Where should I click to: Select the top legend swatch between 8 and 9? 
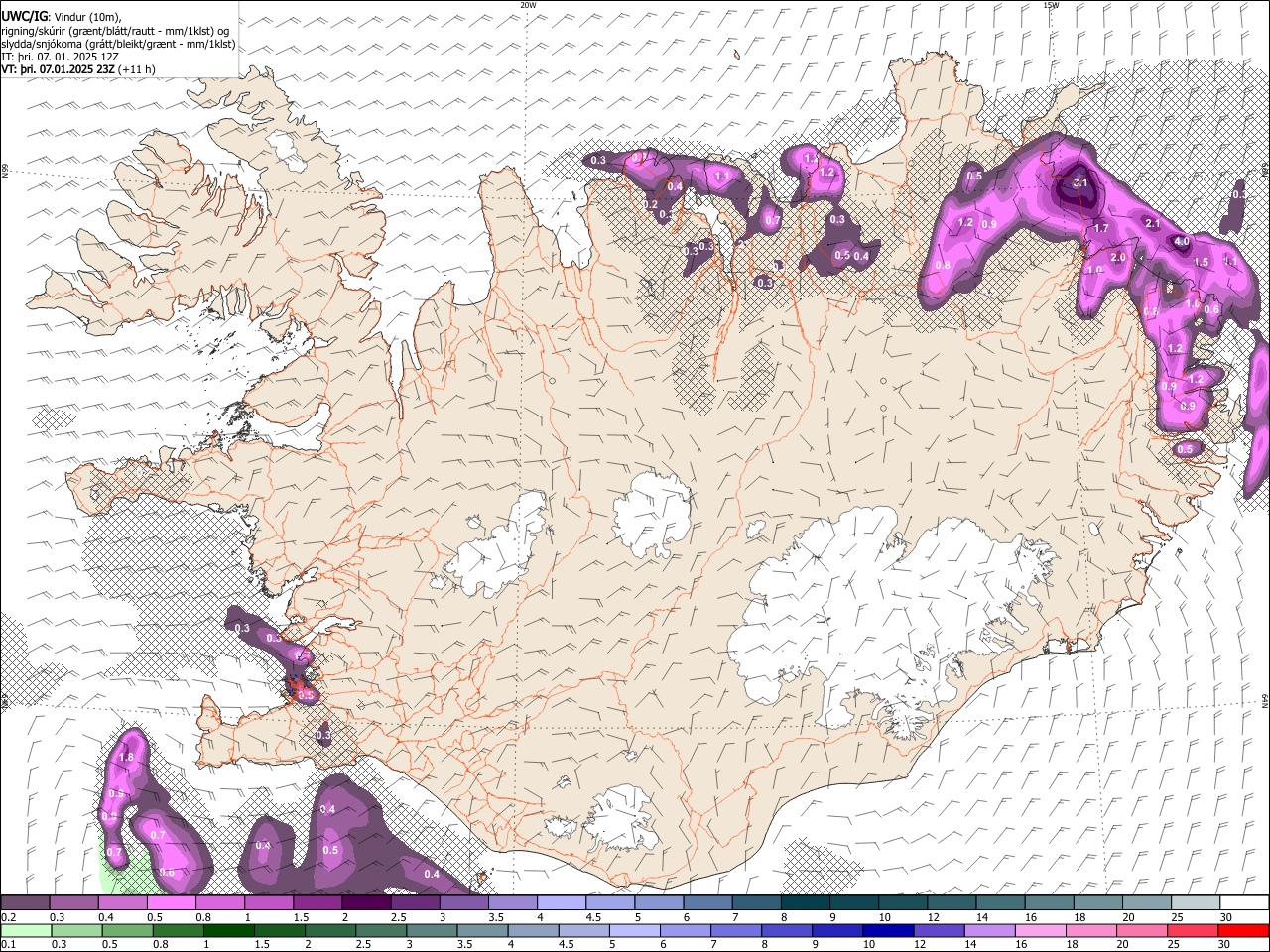(806, 903)
